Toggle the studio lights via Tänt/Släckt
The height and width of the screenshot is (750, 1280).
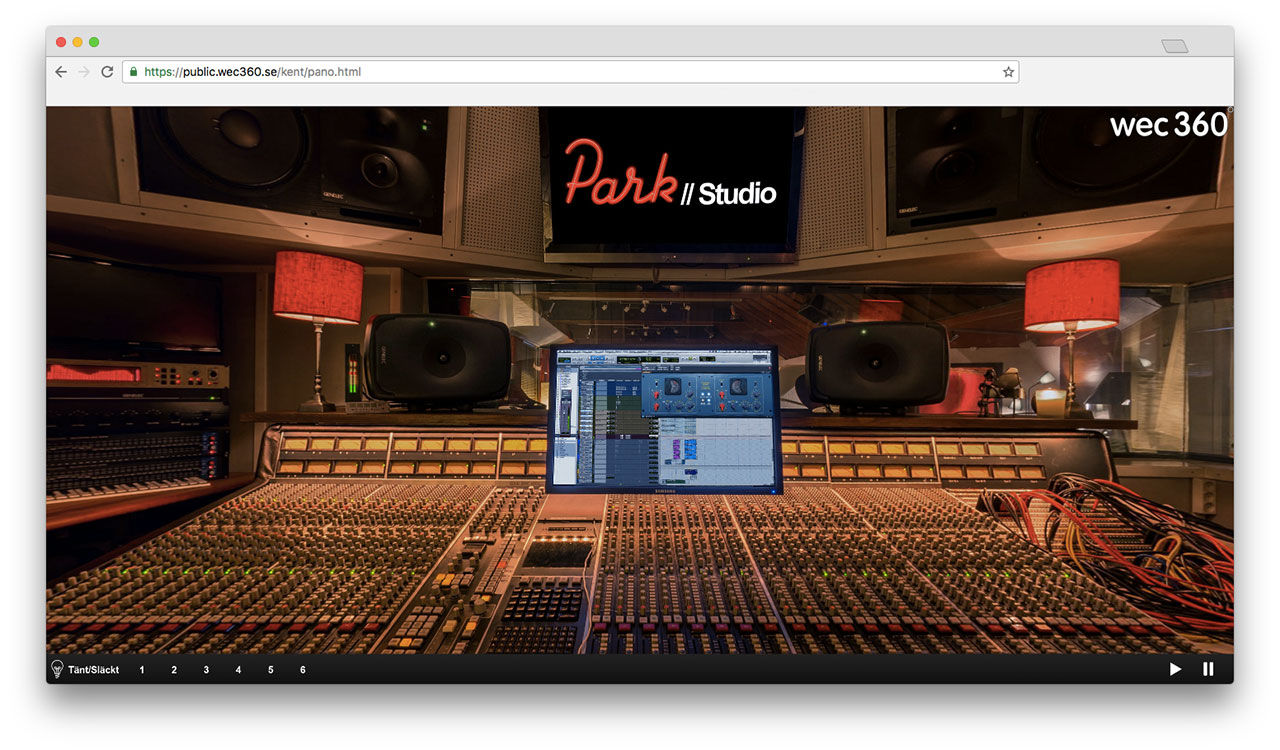pyautogui.click(x=95, y=669)
